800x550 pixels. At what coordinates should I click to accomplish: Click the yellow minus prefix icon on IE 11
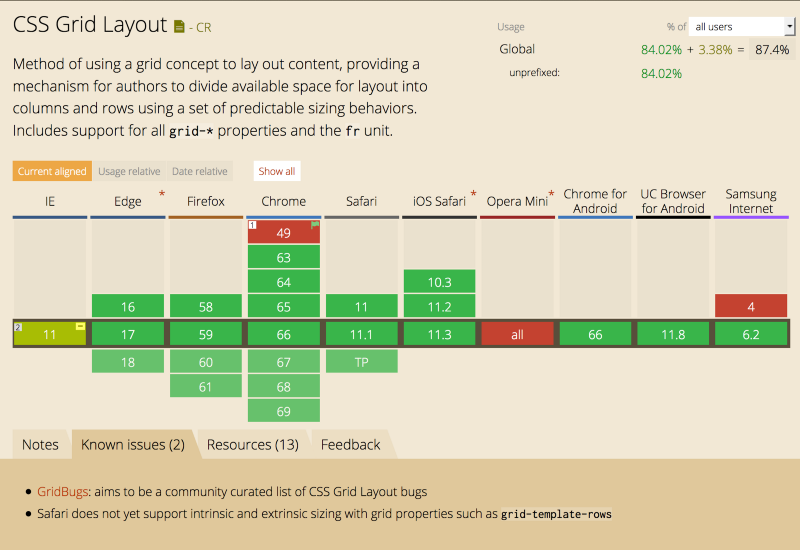pyautogui.click(x=80, y=326)
